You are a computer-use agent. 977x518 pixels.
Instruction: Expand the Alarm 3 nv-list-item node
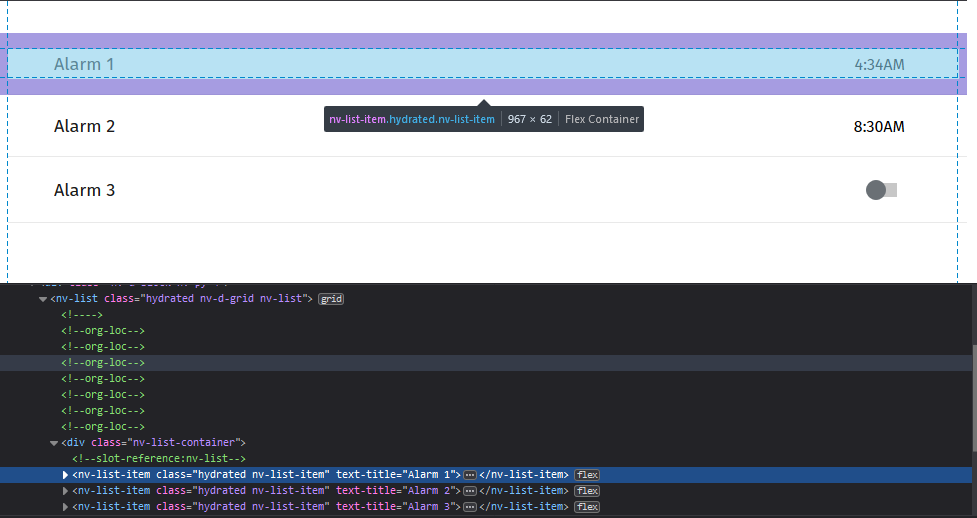tap(65, 507)
